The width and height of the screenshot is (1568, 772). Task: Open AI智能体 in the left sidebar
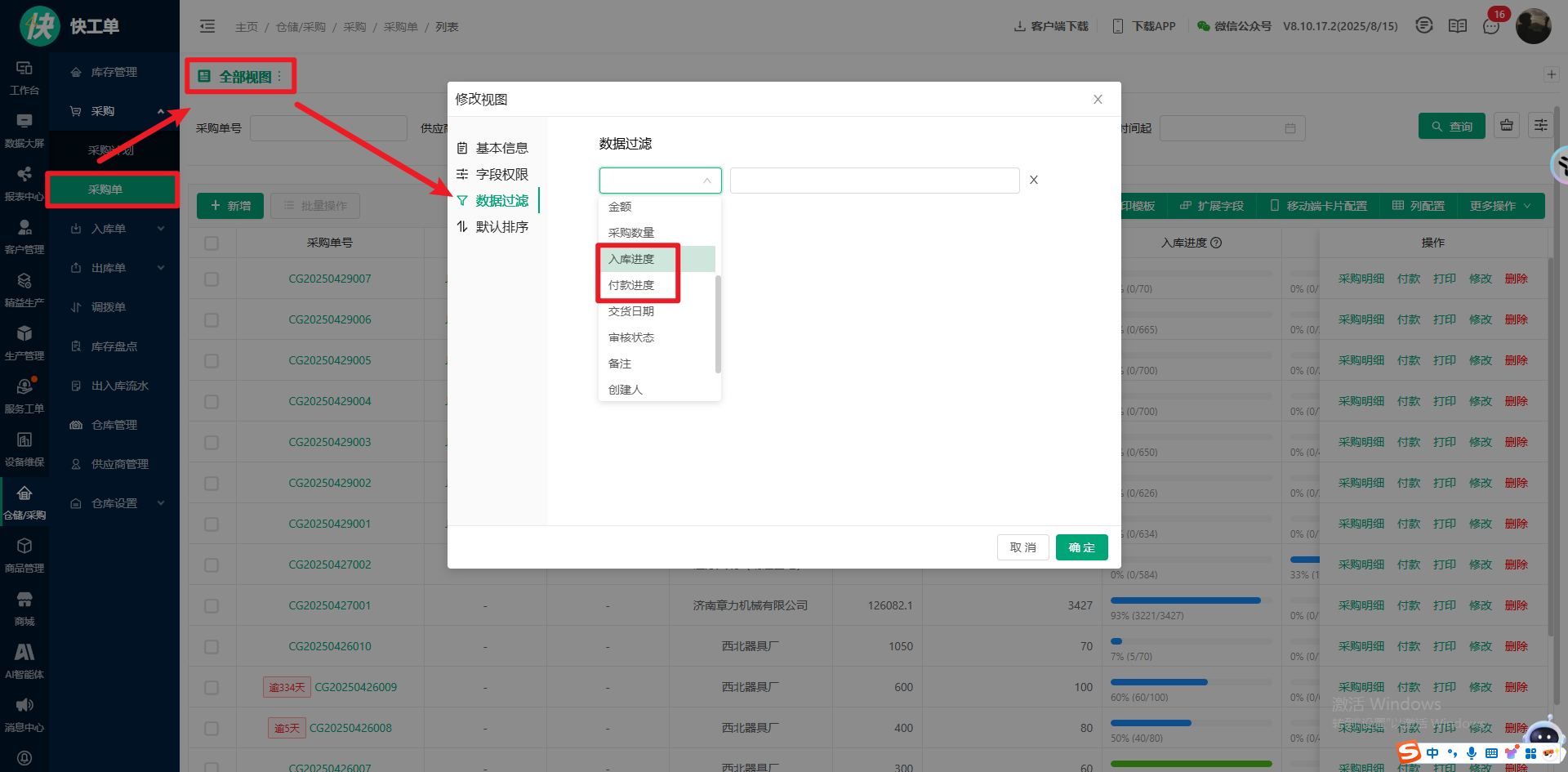(24, 661)
